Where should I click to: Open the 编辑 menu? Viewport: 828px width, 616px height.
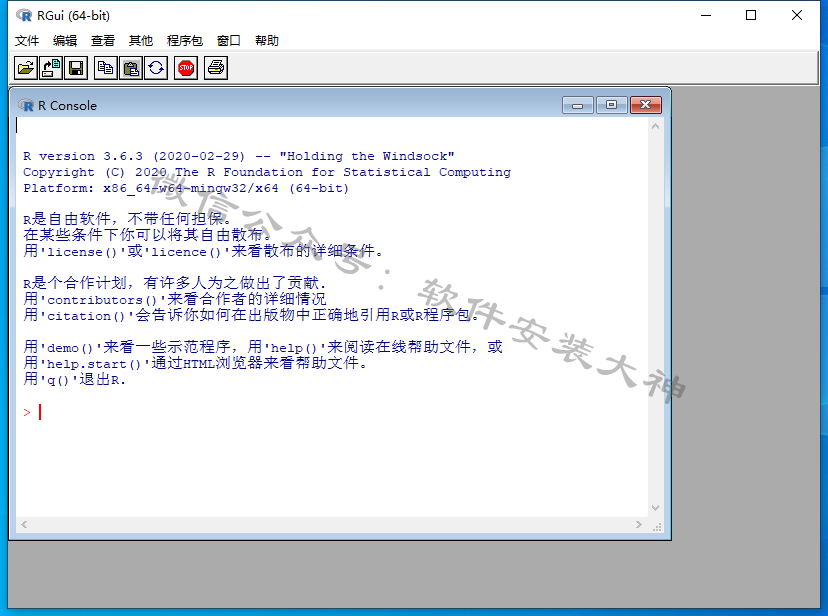(65, 41)
